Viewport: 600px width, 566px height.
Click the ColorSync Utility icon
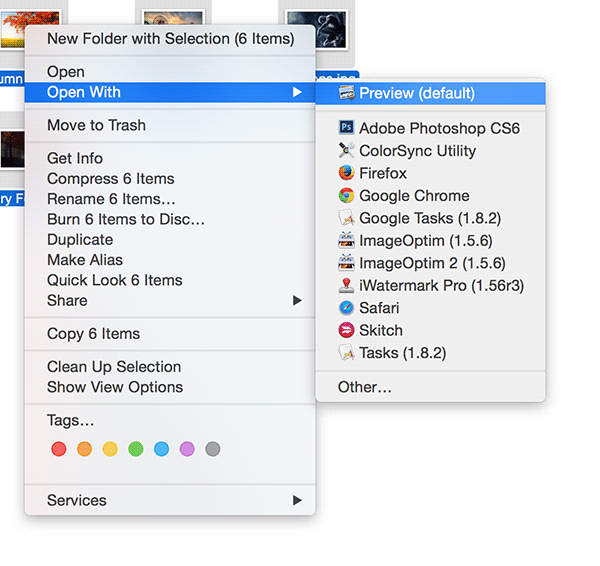click(347, 150)
